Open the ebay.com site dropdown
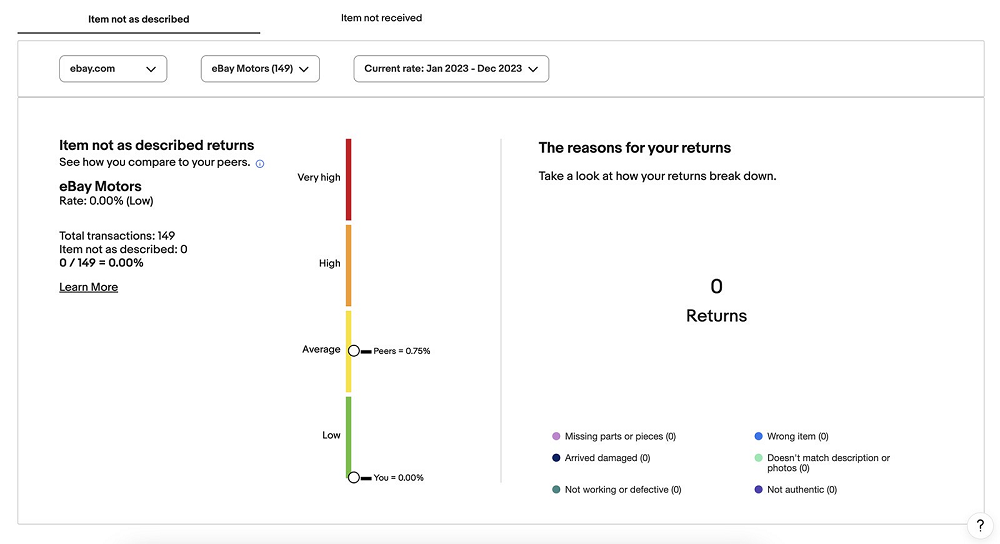The height and width of the screenshot is (544, 1000). [113, 69]
